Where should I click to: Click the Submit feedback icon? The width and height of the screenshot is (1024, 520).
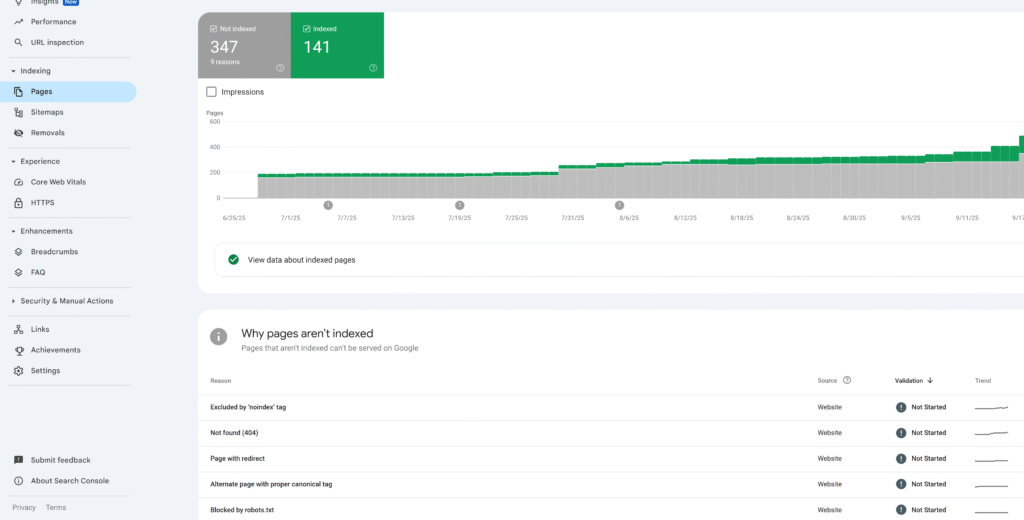coord(18,461)
